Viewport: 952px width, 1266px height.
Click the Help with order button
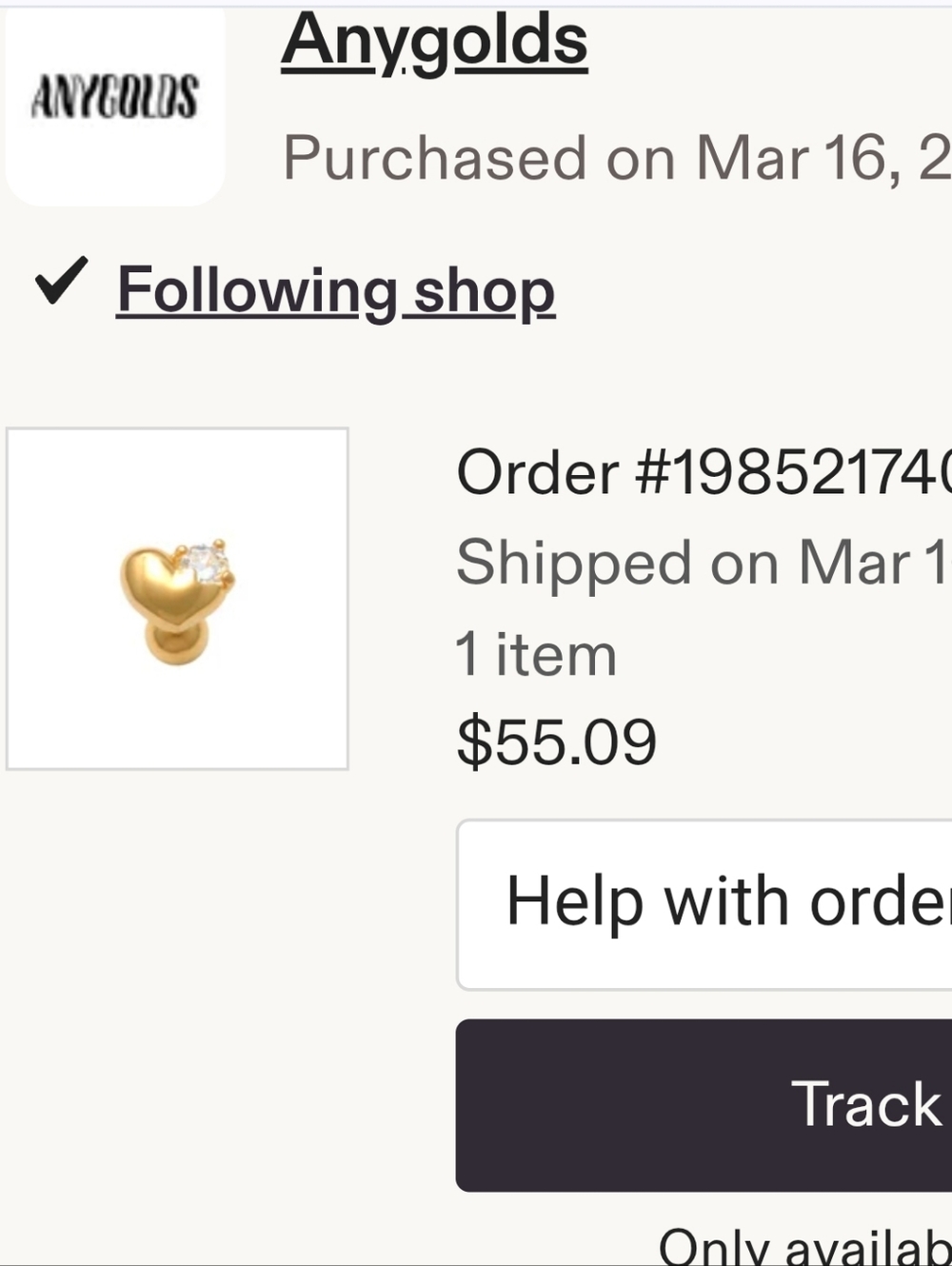tap(704, 904)
